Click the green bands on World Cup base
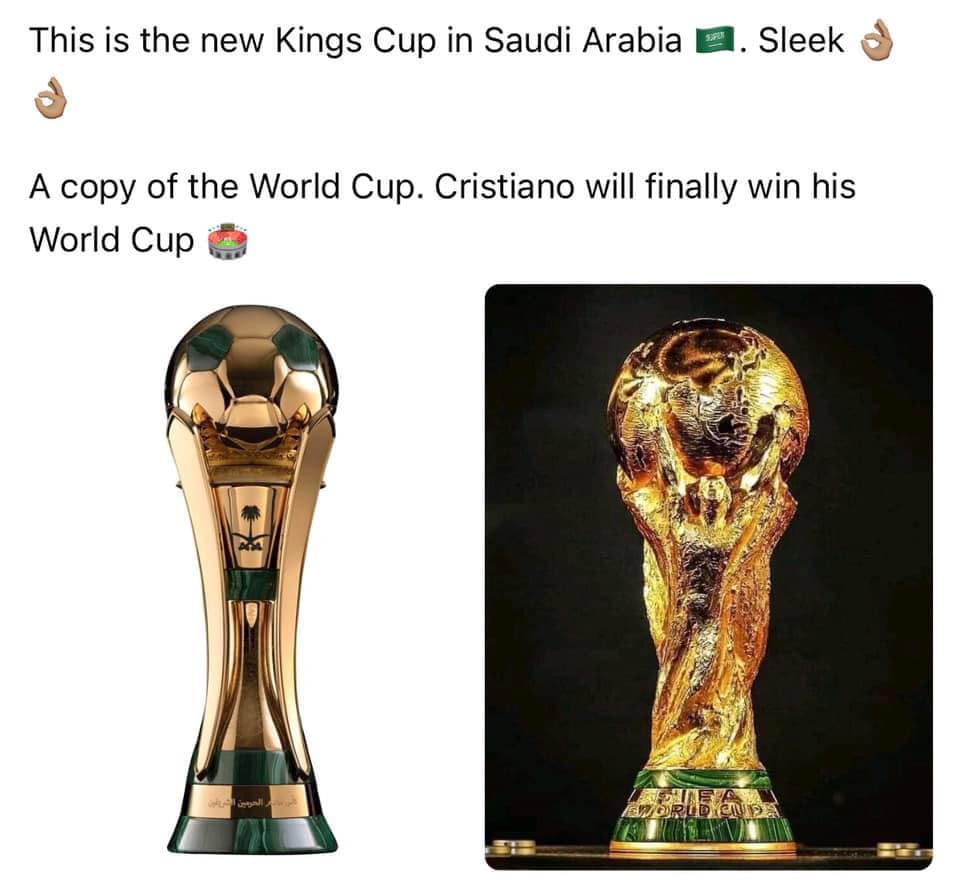Image resolution: width=960 pixels, height=882 pixels. pyautogui.click(x=703, y=803)
